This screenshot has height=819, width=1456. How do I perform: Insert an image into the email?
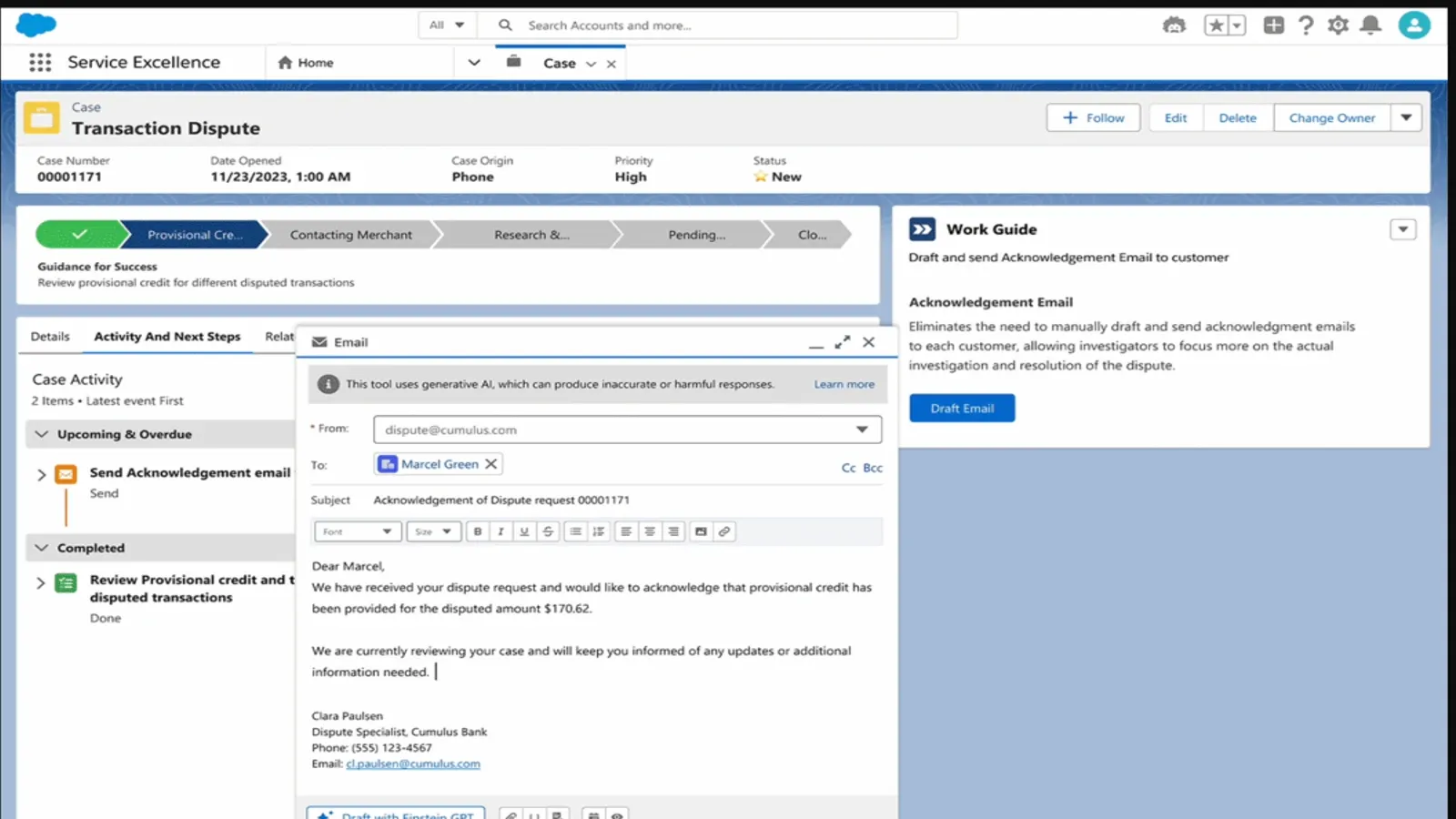click(701, 531)
